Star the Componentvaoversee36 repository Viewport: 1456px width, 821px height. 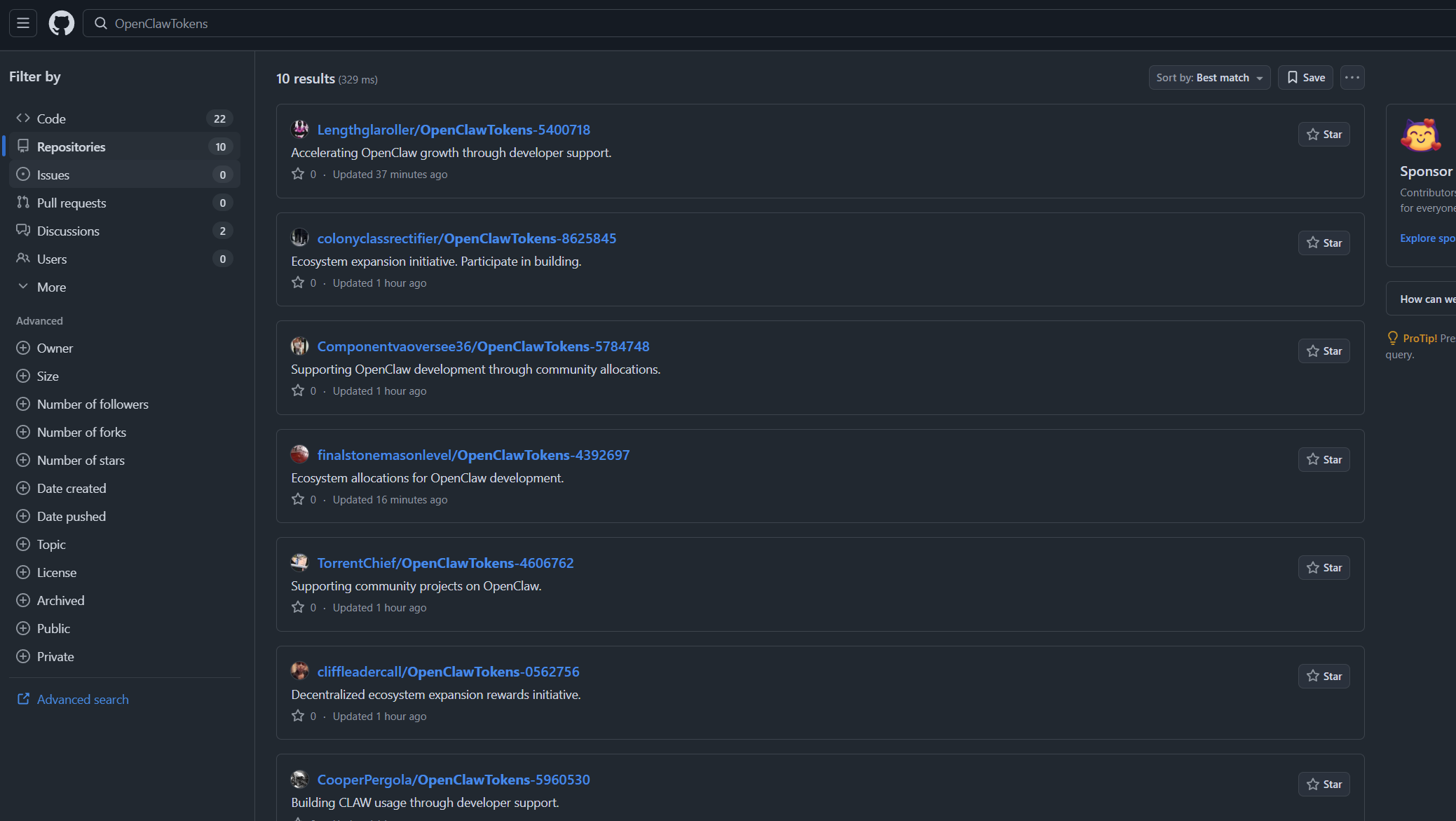(1324, 351)
